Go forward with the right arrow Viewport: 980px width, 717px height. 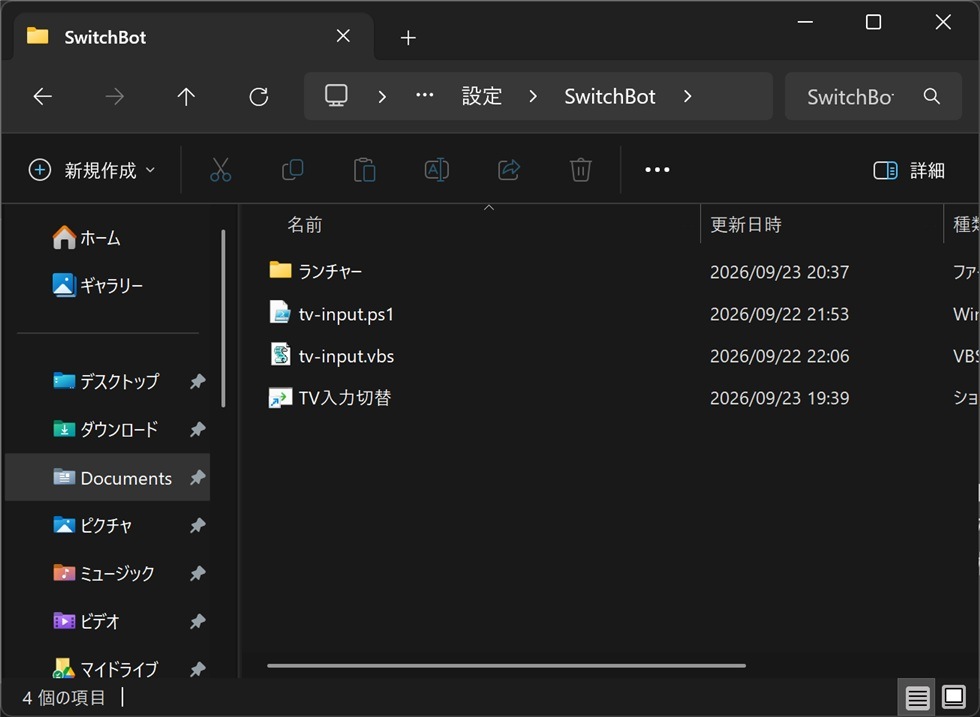tap(114, 96)
